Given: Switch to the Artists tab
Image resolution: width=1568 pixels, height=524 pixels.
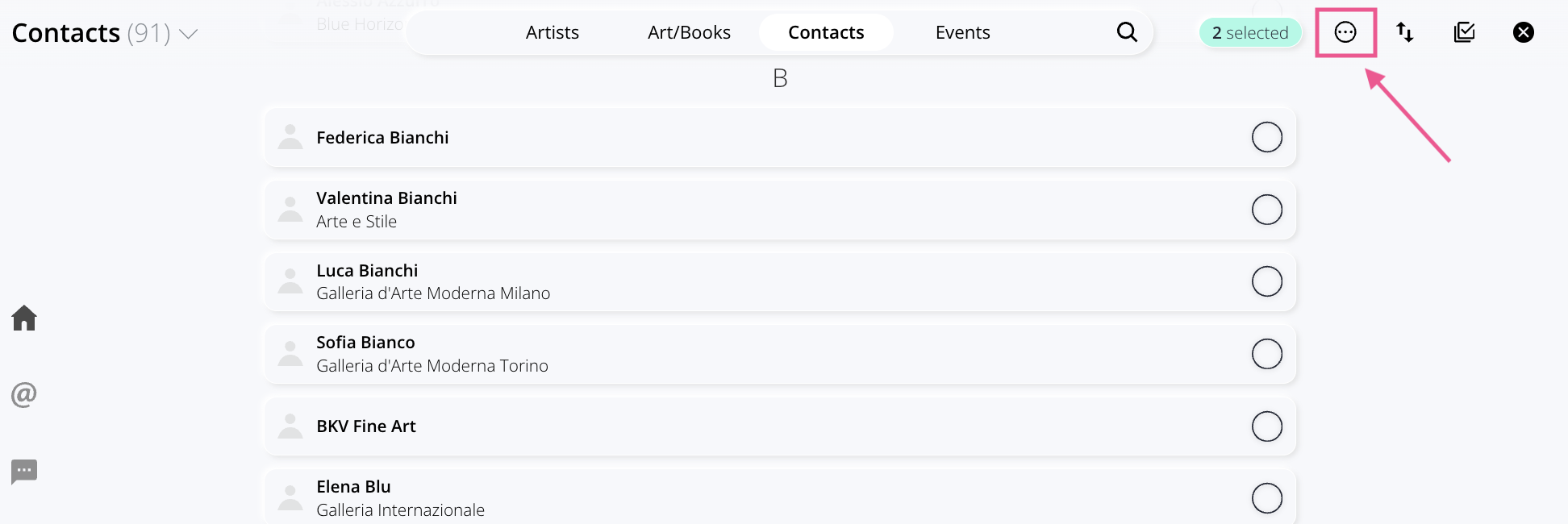Looking at the screenshot, I should [x=553, y=32].
